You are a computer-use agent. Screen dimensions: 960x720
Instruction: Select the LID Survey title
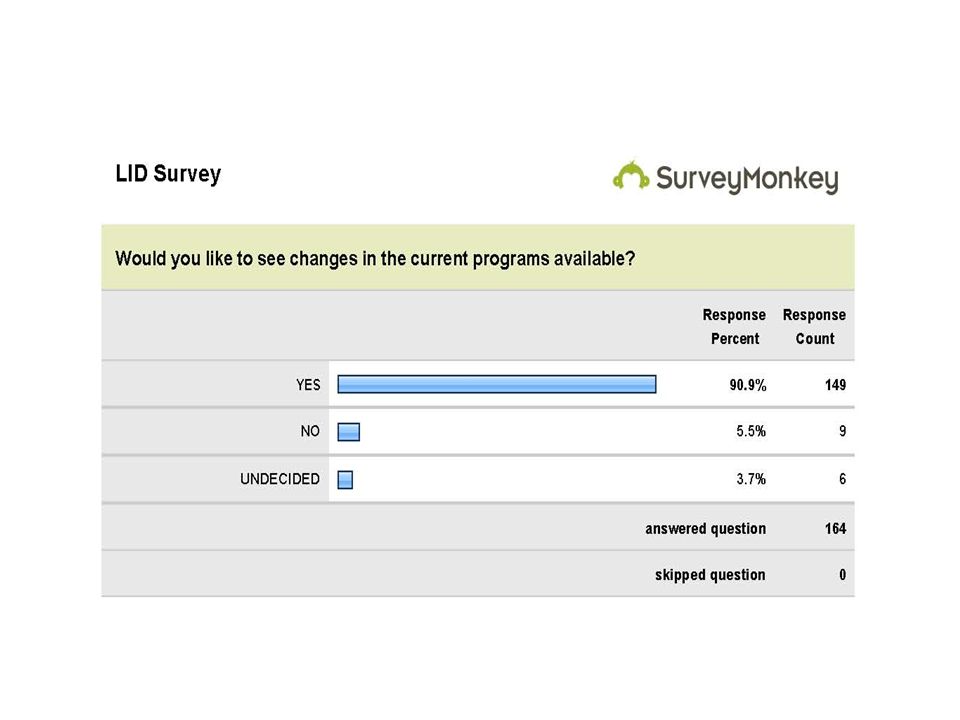coord(168,174)
